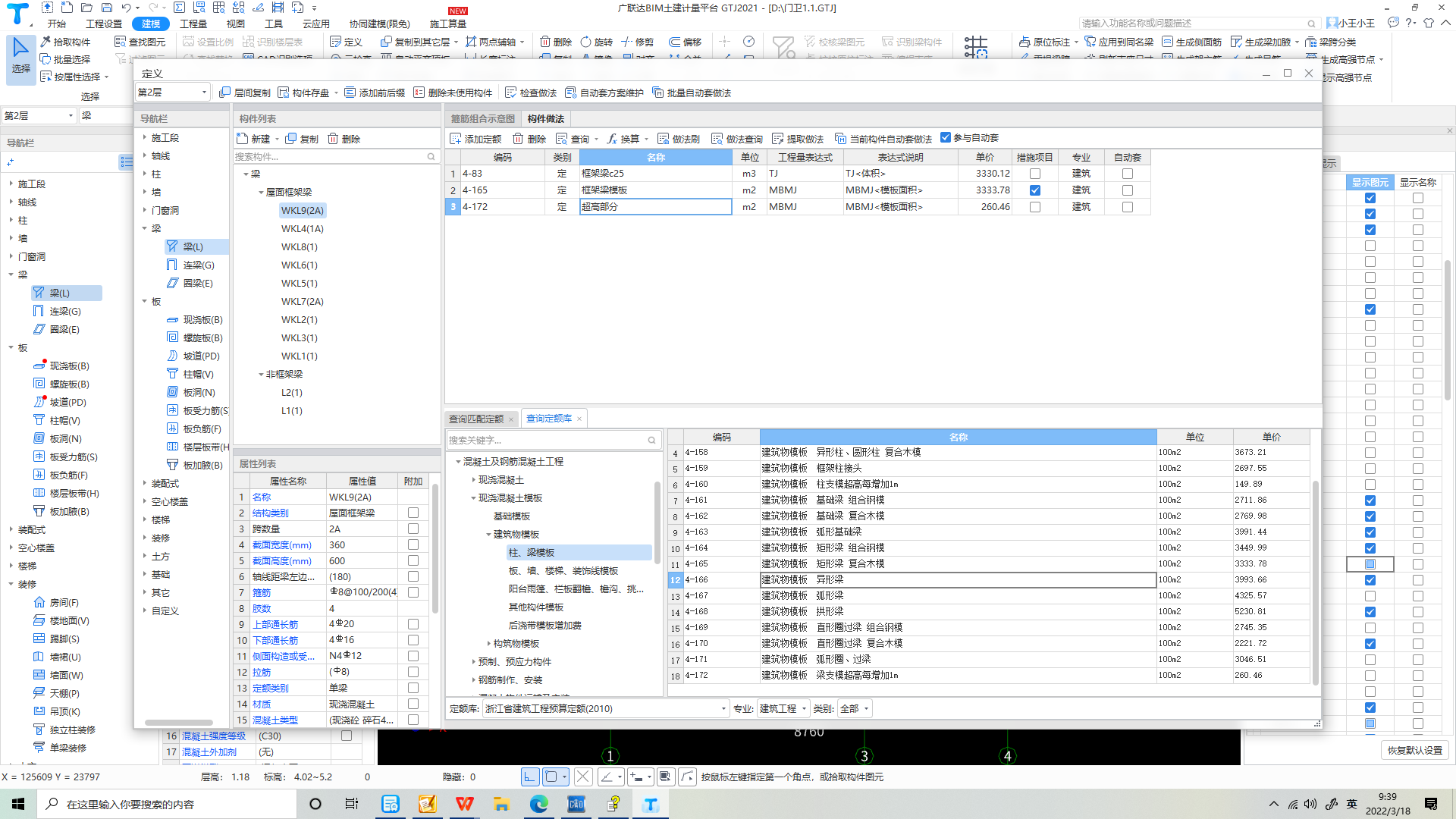Collapse the 非框架梁 tree node
This screenshot has height=819, width=1456.
click(x=261, y=375)
